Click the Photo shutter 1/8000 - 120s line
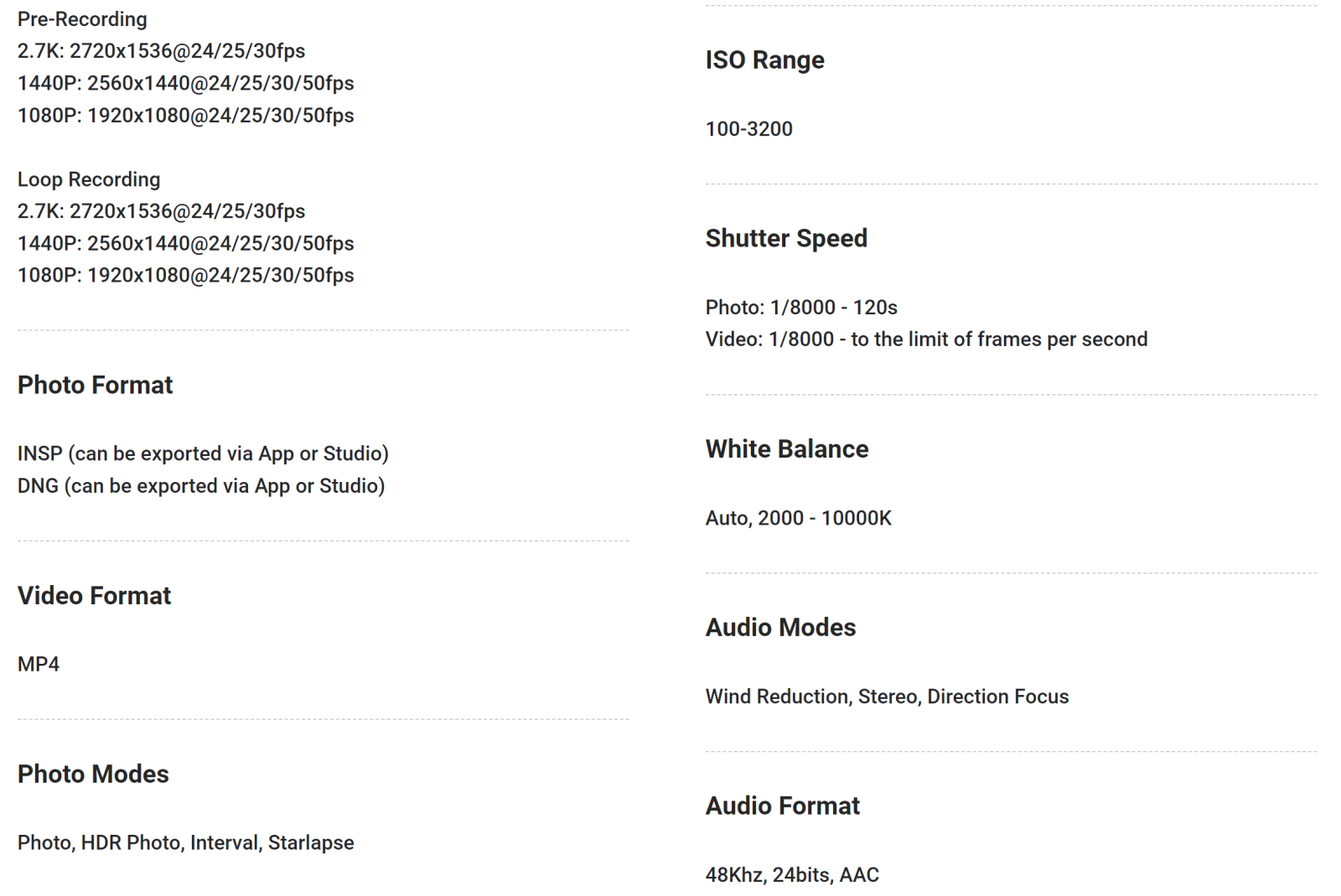Viewport: 1341px width, 896px height. pyautogui.click(x=801, y=308)
